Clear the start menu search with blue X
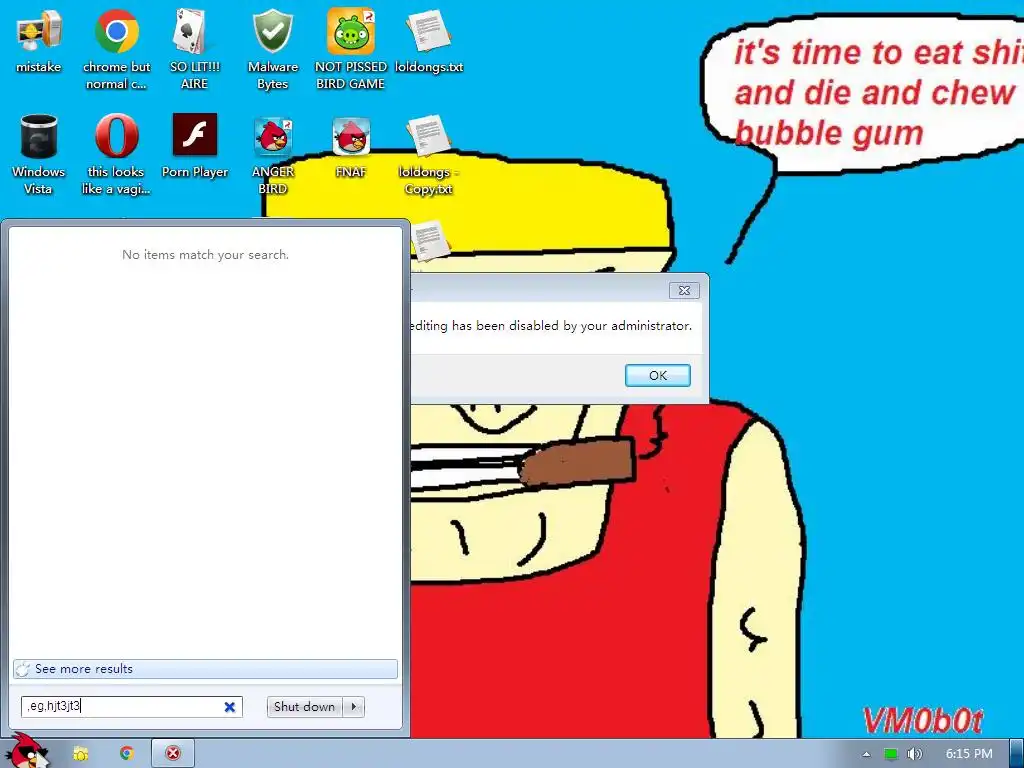Viewport: 1024px width, 768px height. pos(230,707)
